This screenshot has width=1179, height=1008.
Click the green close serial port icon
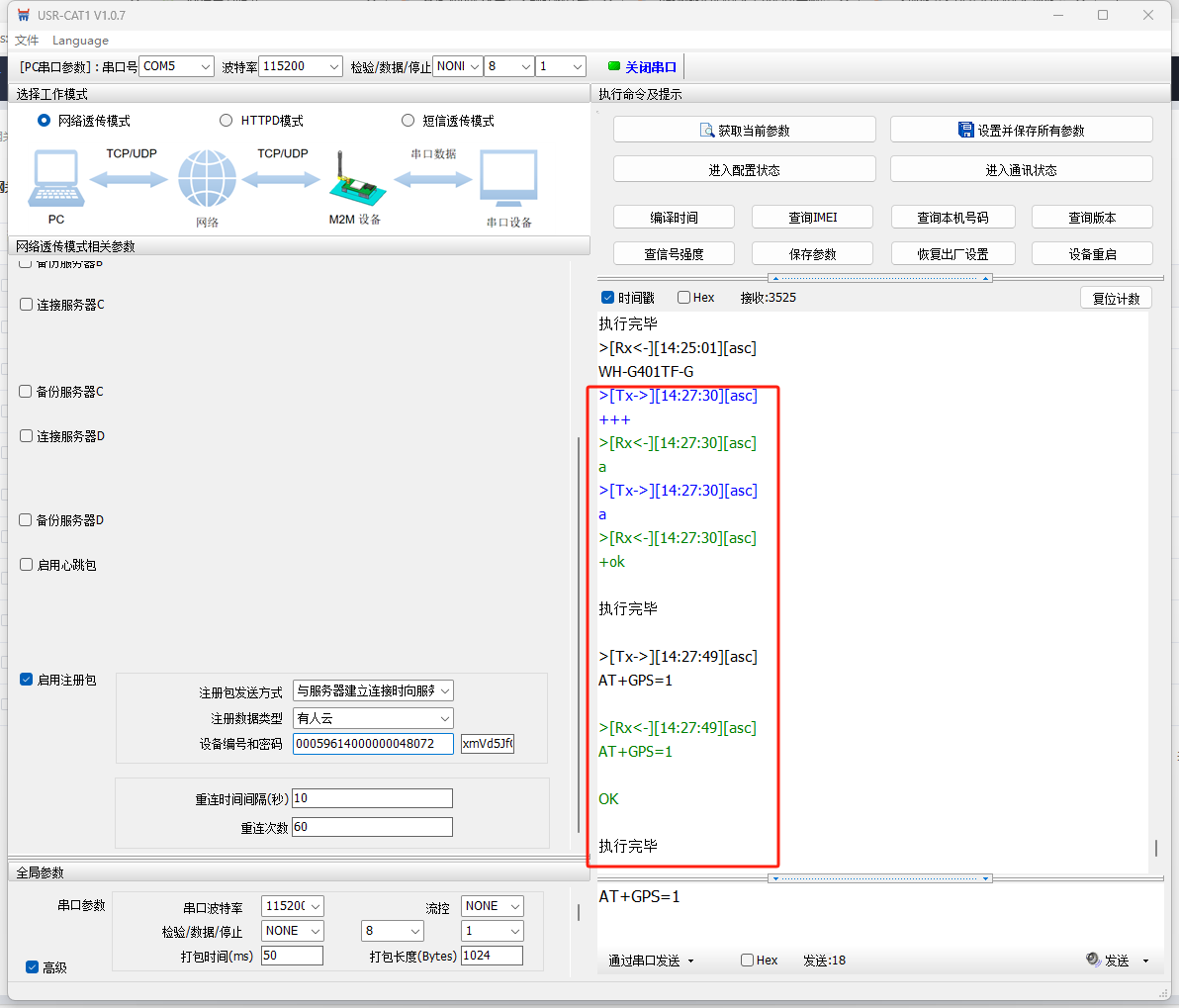tap(614, 66)
